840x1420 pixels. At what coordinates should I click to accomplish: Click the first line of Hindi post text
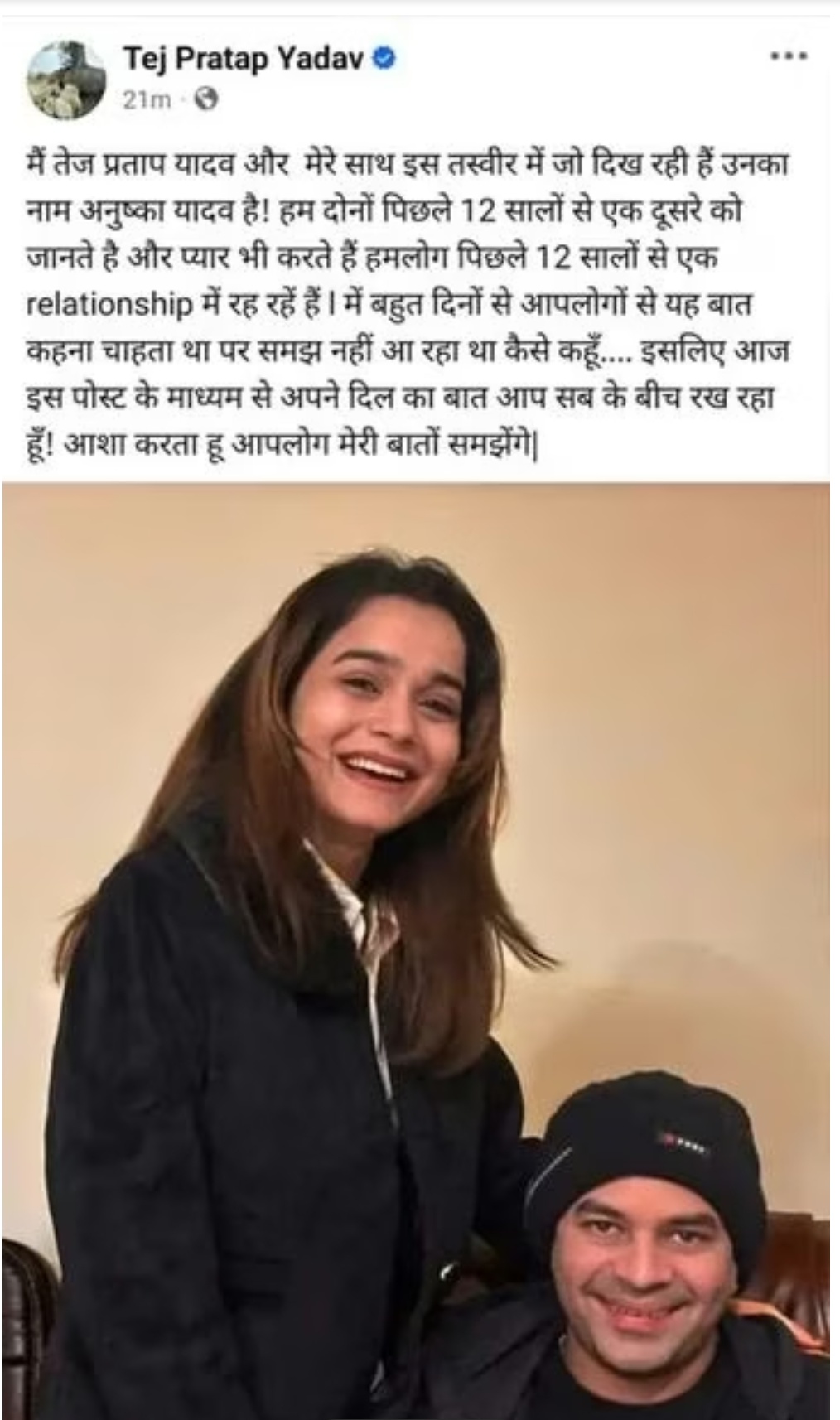(408, 164)
